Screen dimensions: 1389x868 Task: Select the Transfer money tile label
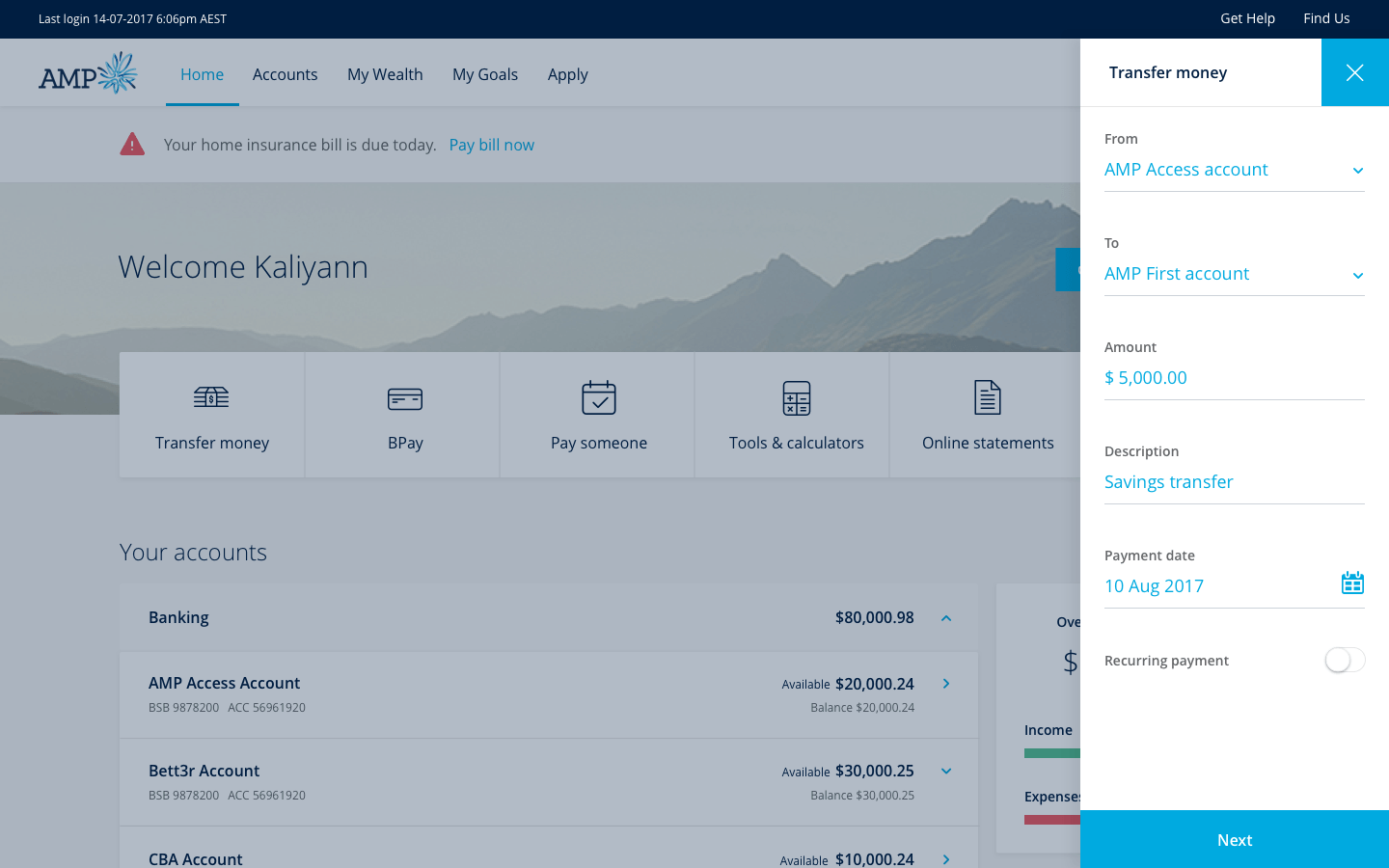[212, 443]
